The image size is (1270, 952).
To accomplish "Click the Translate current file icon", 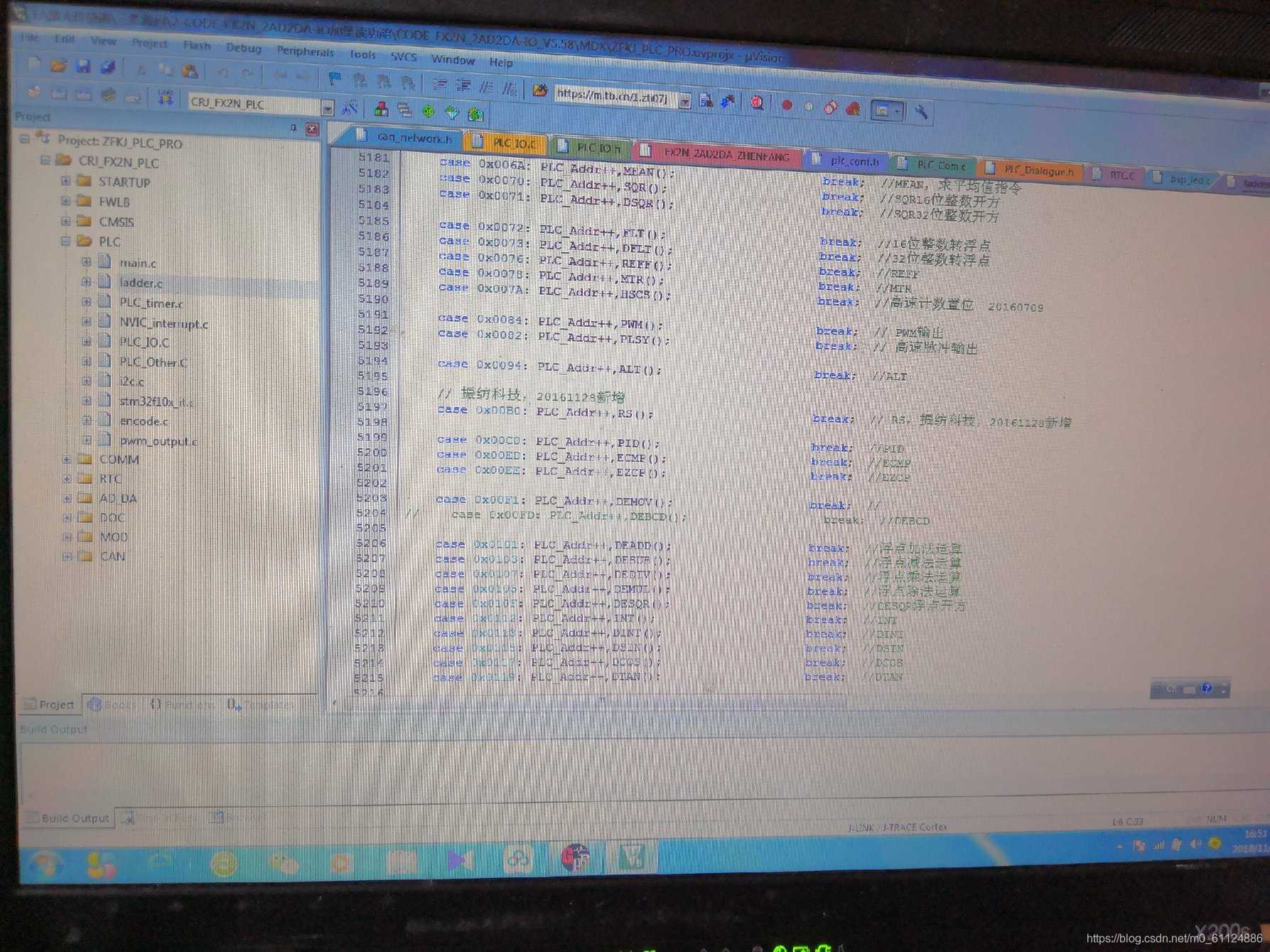I will 33,92.
